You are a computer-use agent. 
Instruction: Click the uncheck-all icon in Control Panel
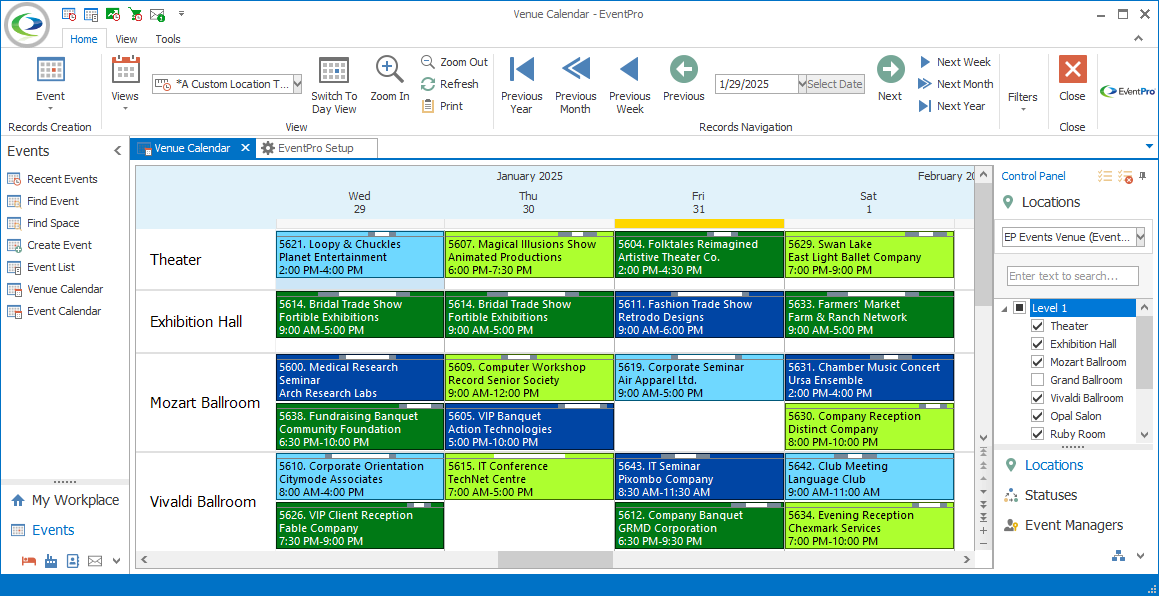coord(1125,176)
